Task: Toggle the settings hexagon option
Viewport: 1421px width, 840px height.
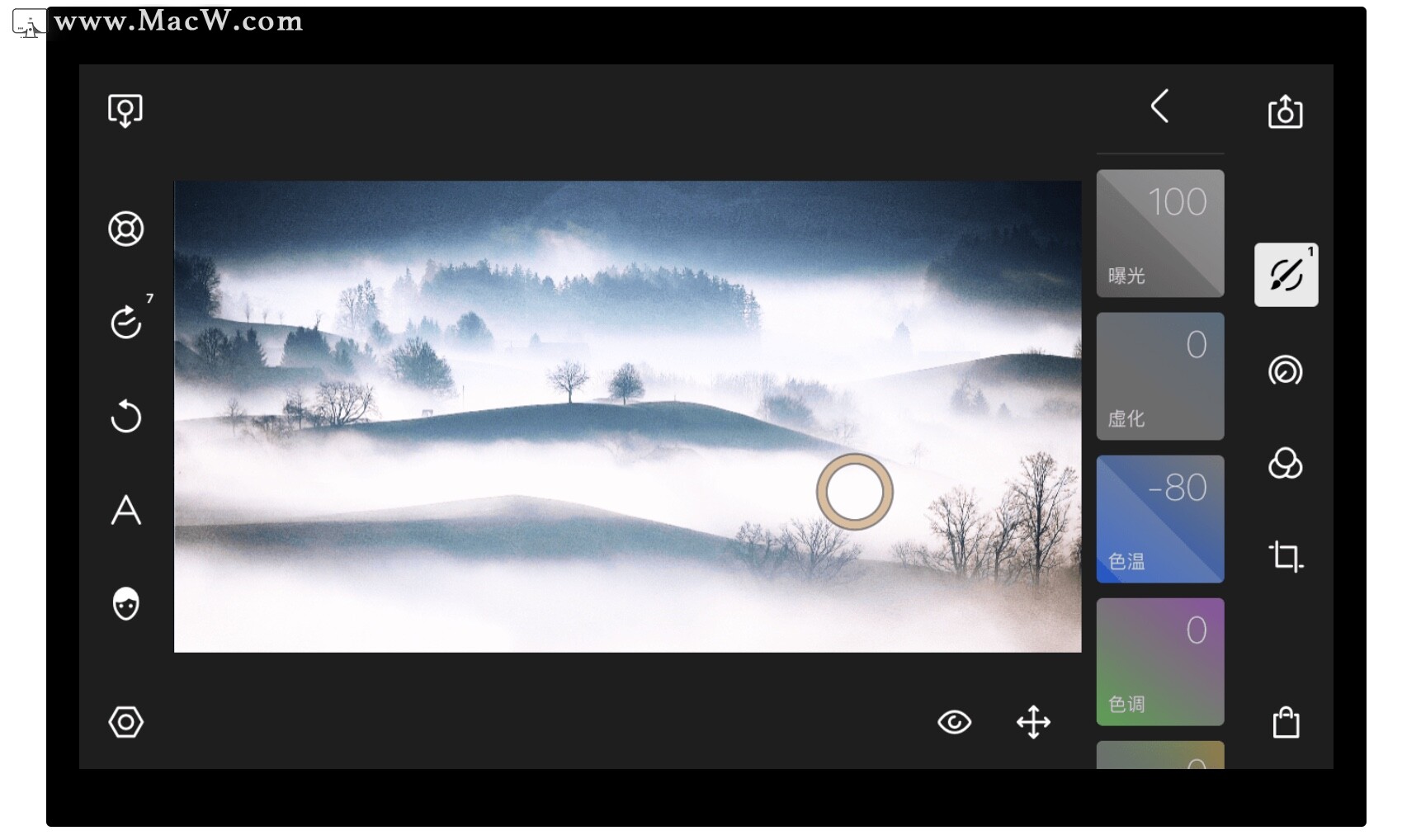Action: click(x=125, y=721)
